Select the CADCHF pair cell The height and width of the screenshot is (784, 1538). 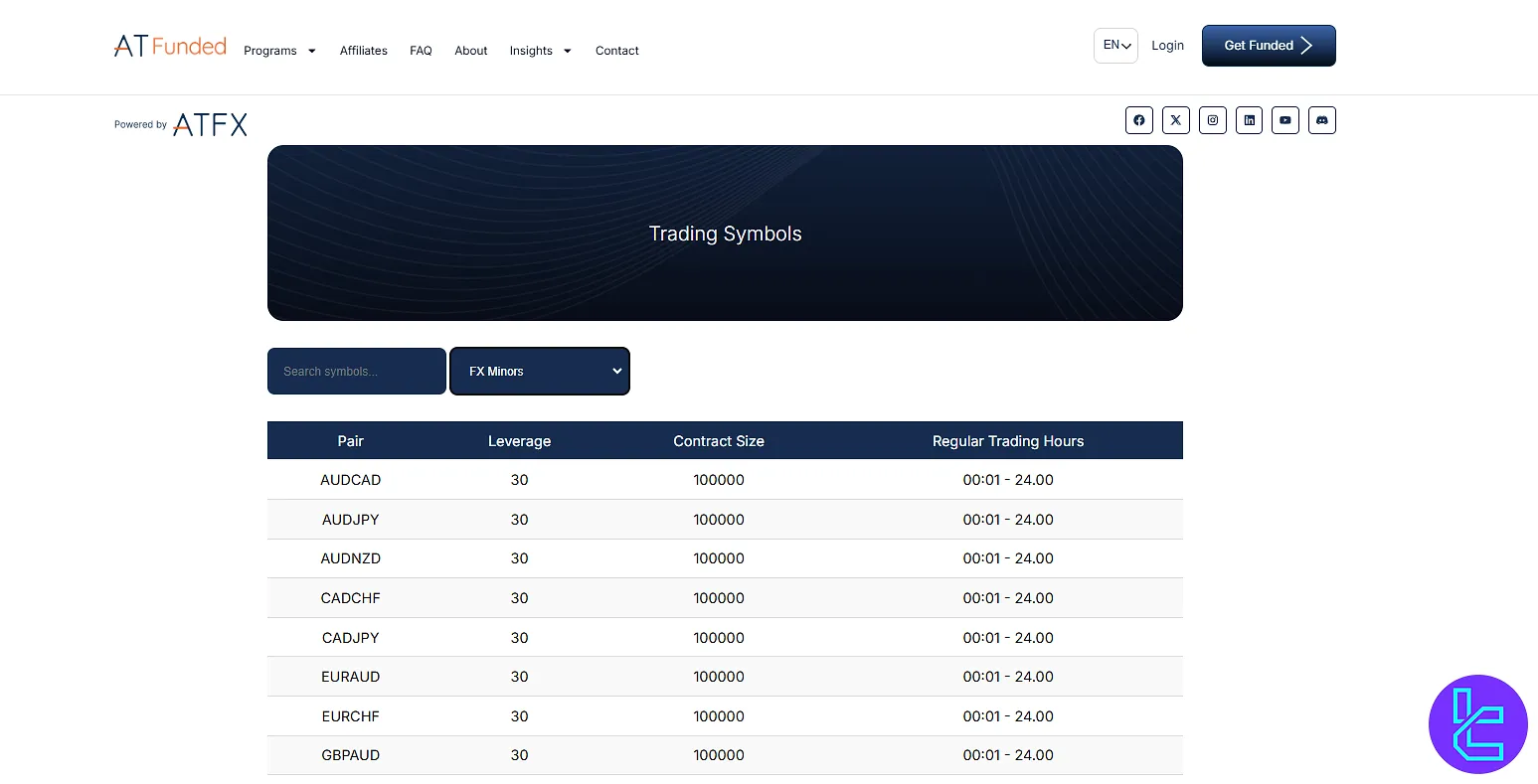(x=351, y=598)
